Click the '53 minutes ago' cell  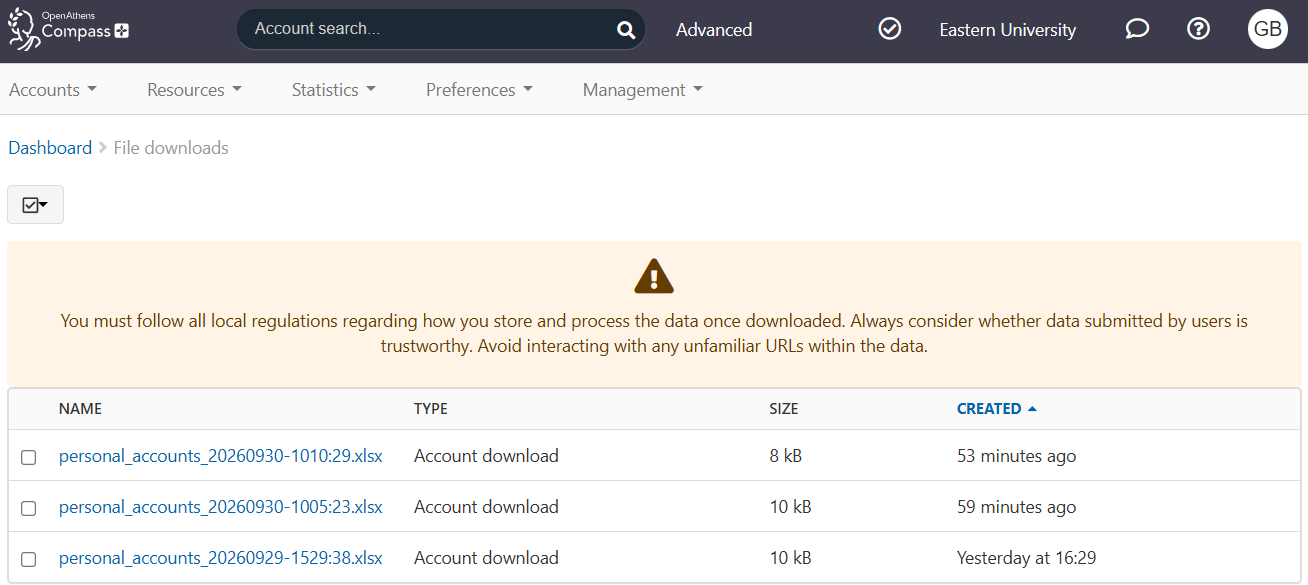coord(1016,456)
